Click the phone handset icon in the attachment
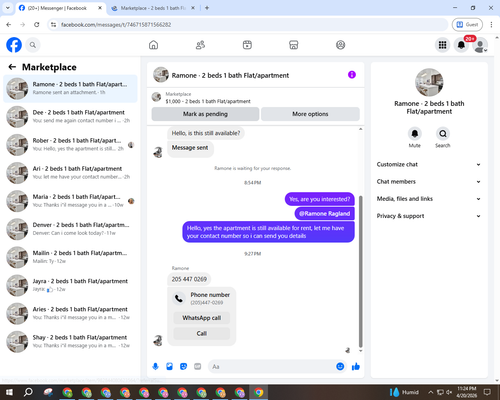The height and width of the screenshot is (400, 500). [179, 298]
